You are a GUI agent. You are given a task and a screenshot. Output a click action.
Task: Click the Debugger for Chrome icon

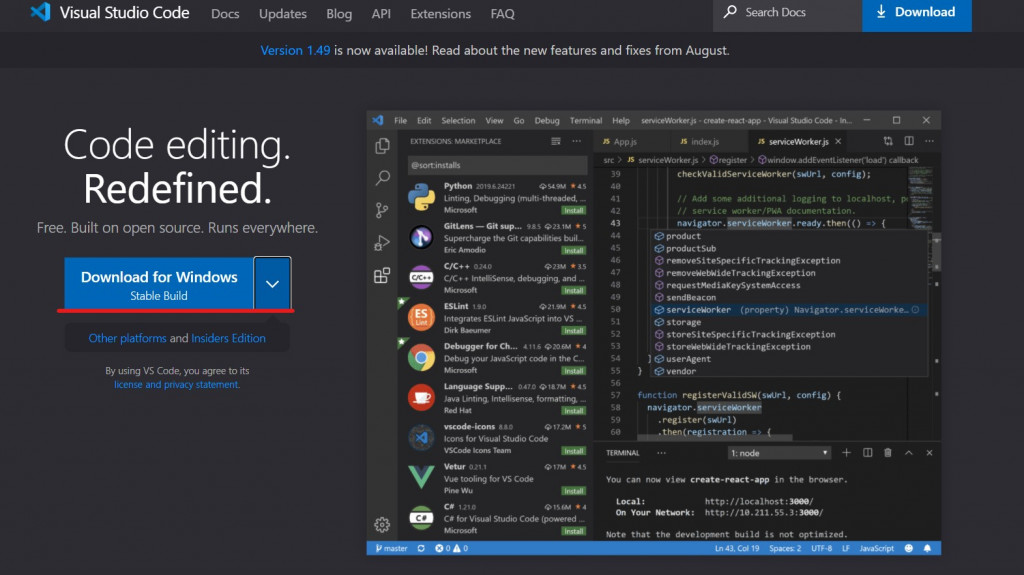coord(421,357)
